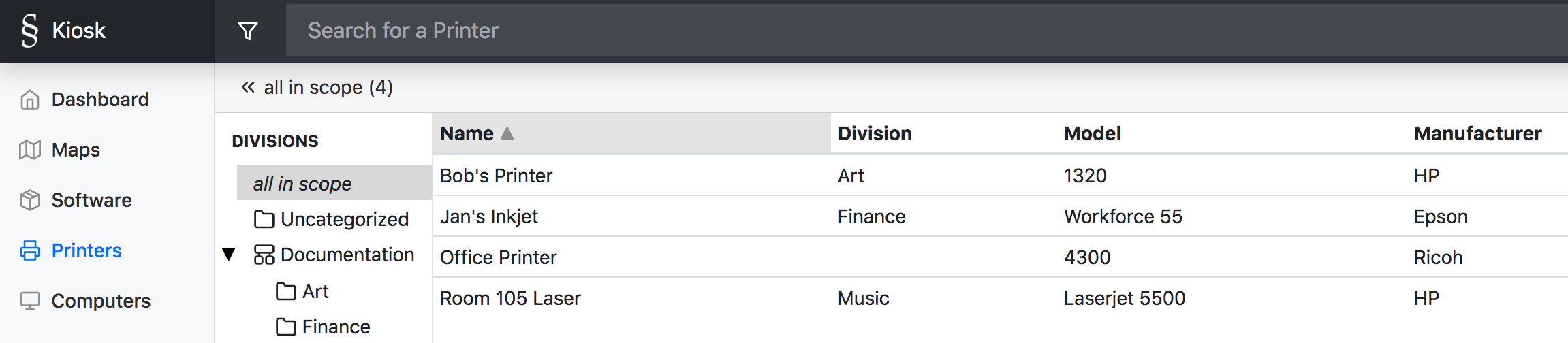Screen dimensions: 1568x343
Task: Select the Software box icon
Action: pos(30,200)
